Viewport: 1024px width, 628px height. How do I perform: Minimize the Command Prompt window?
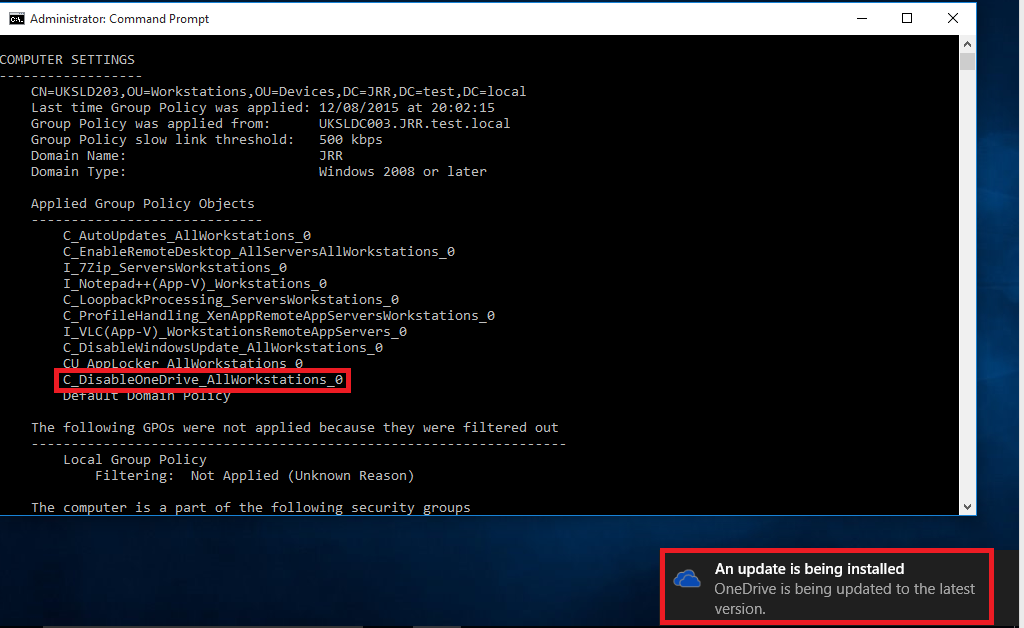point(862,18)
